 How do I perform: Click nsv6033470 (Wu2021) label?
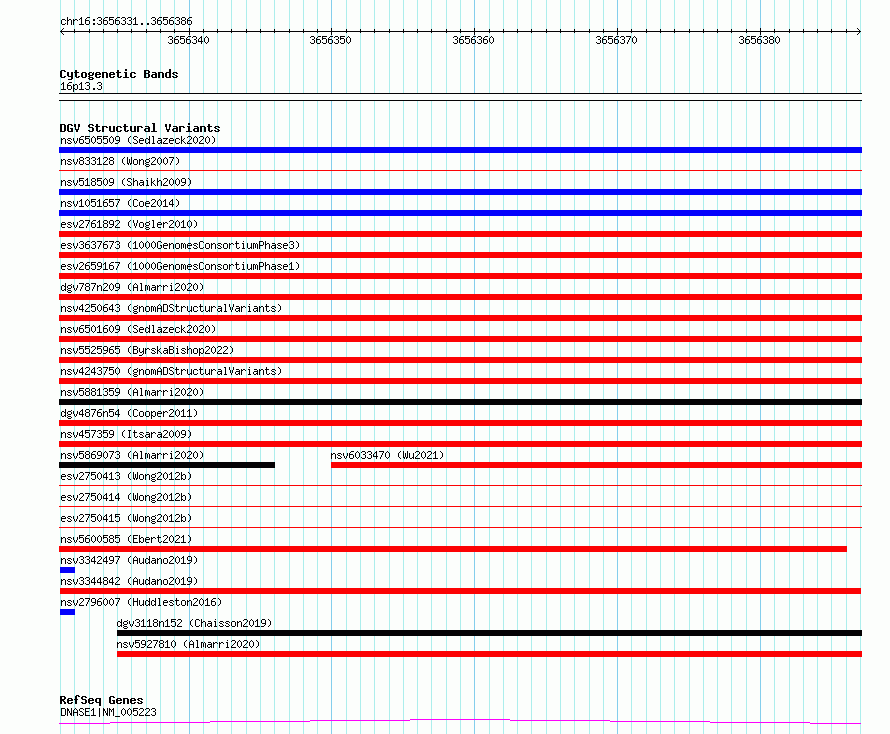point(387,455)
